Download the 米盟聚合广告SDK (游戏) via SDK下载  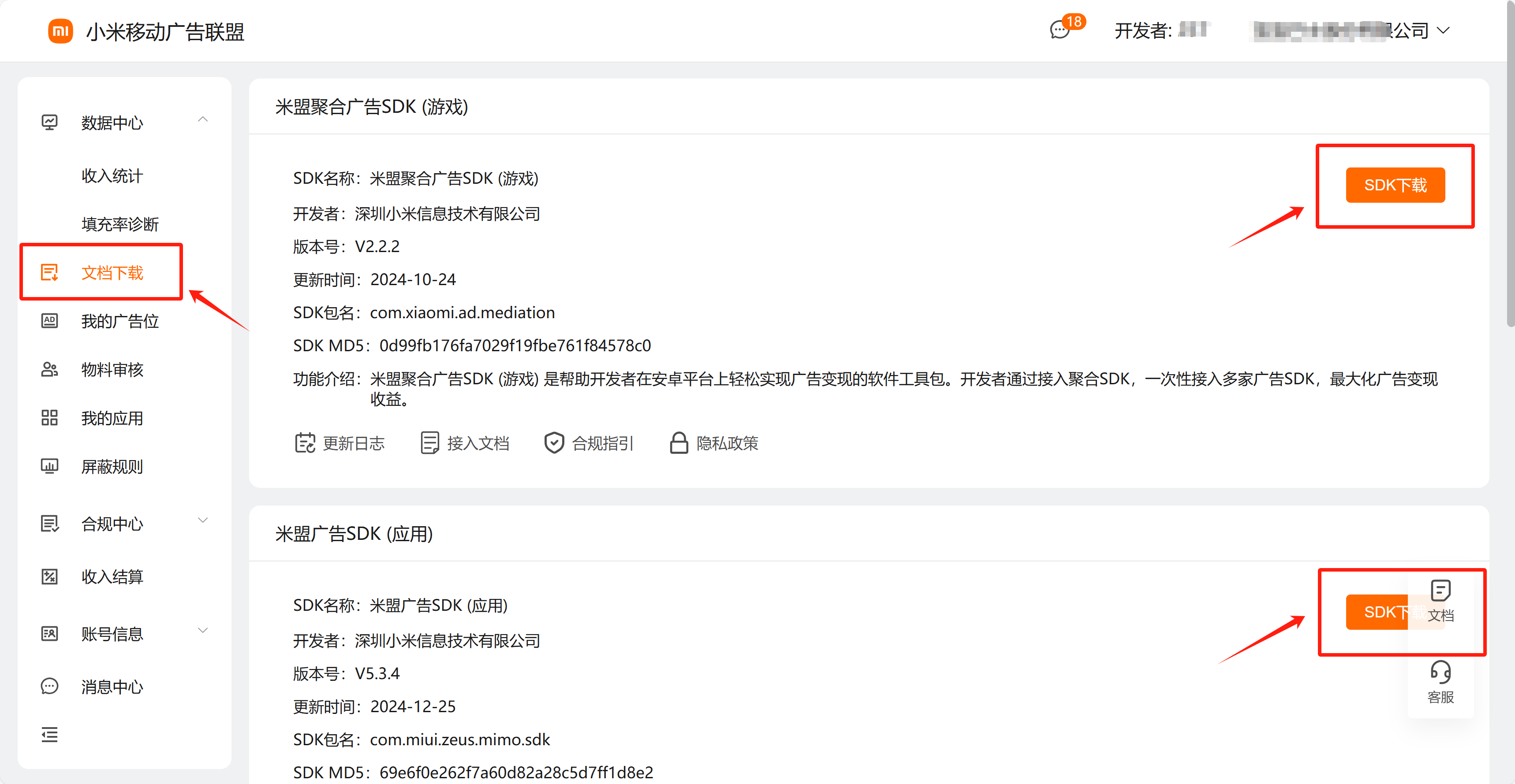1395,185
